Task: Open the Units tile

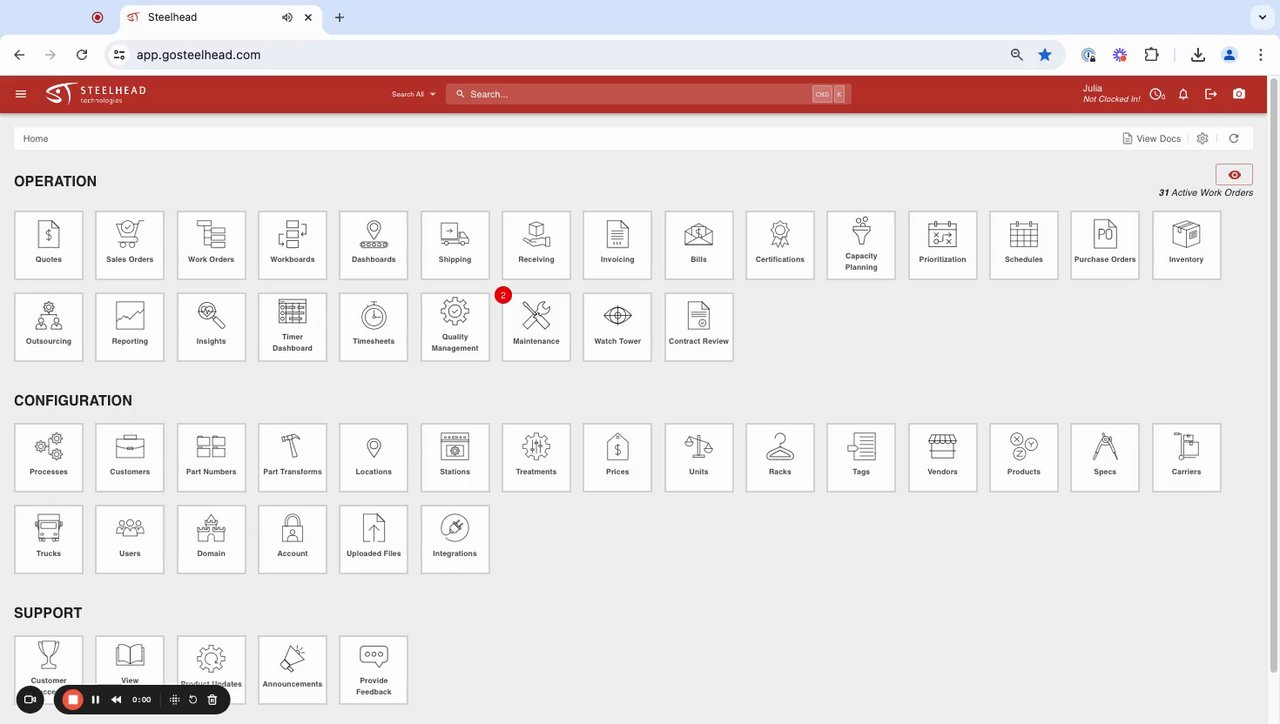Action: [x=699, y=457]
